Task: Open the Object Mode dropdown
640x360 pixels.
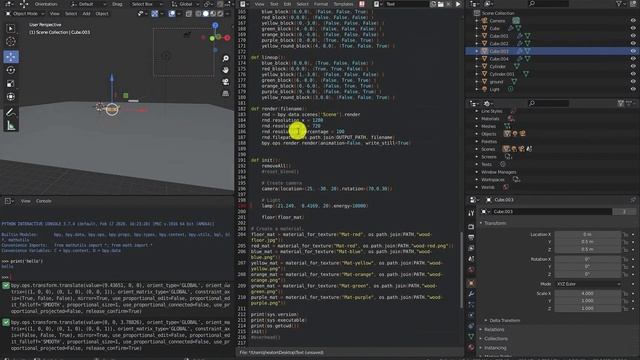Action: pyautogui.click(x=25, y=13)
